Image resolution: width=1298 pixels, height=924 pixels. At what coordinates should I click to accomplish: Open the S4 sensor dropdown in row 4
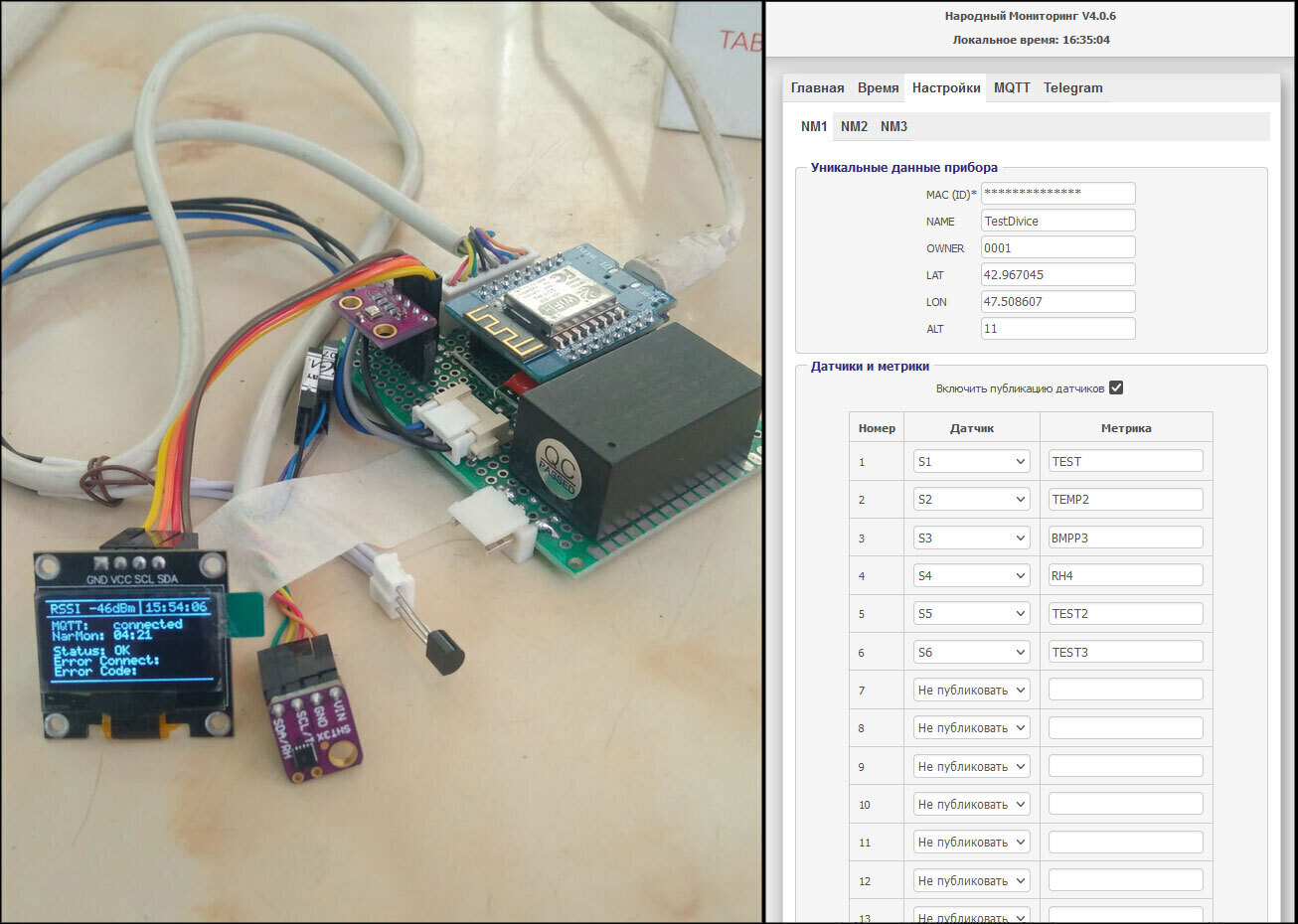point(971,575)
